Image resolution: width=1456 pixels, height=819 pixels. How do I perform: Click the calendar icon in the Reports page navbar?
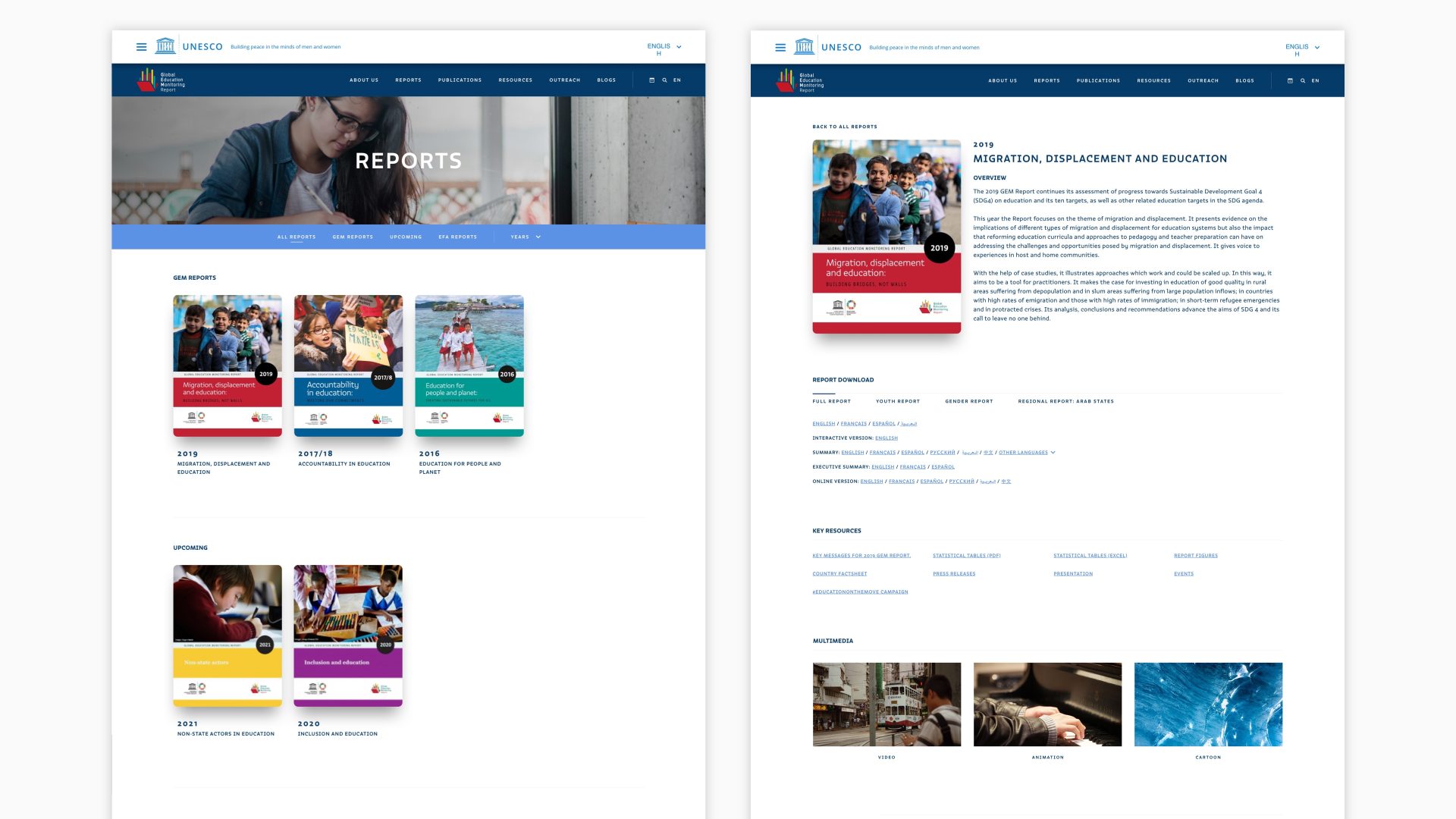click(x=651, y=80)
